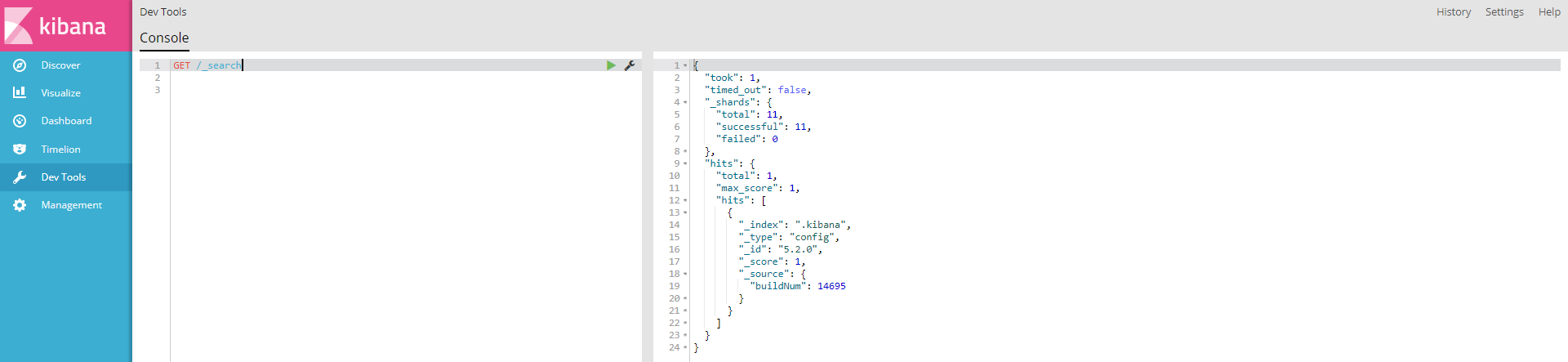Click "took": 1 in response
Image resolution: width=1568 pixels, height=362 pixels.
click(732, 78)
